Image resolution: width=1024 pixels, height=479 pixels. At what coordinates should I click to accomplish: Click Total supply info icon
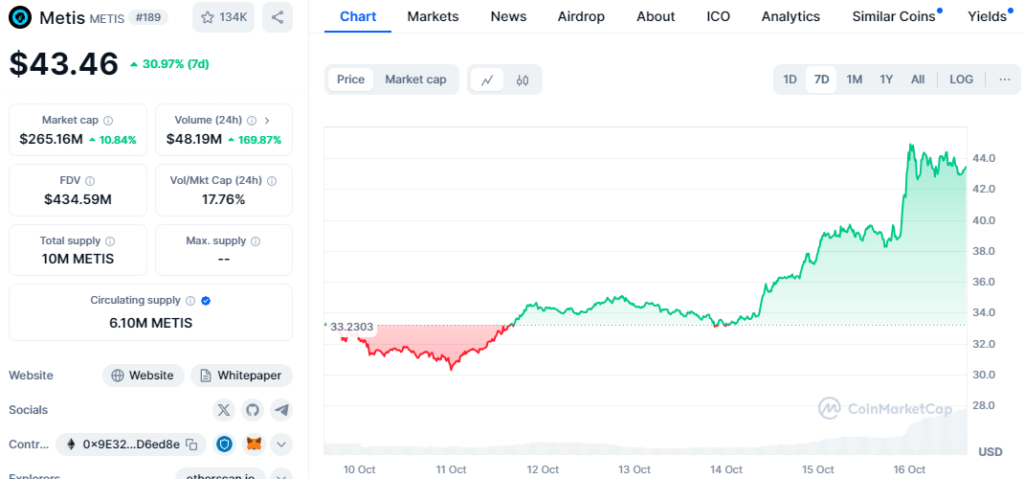(110, 240)
